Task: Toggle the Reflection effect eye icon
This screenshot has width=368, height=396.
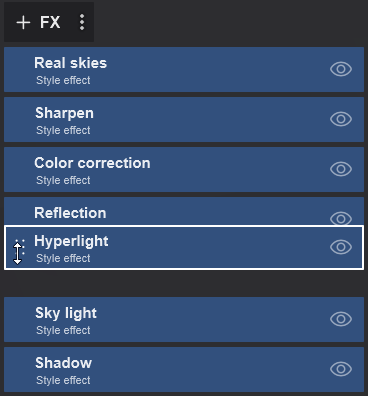Action: (341, 218)
